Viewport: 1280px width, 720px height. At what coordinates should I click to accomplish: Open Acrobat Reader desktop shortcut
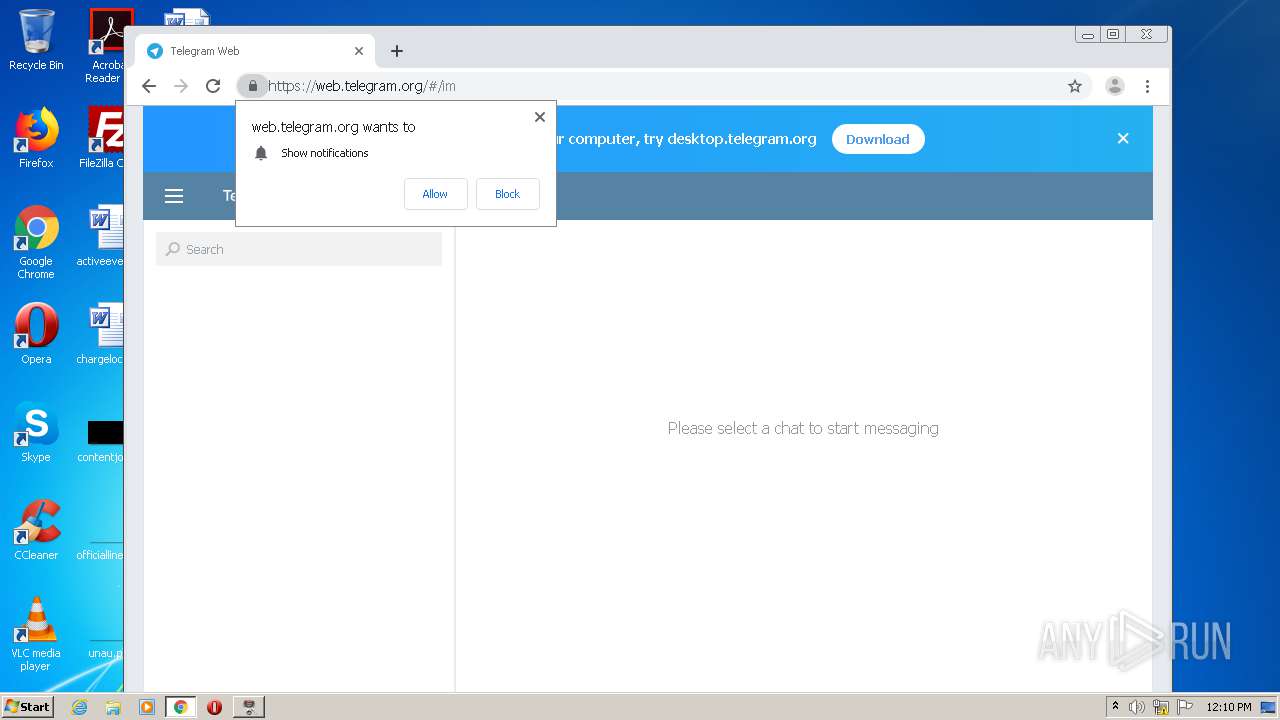tap(105, 46)
